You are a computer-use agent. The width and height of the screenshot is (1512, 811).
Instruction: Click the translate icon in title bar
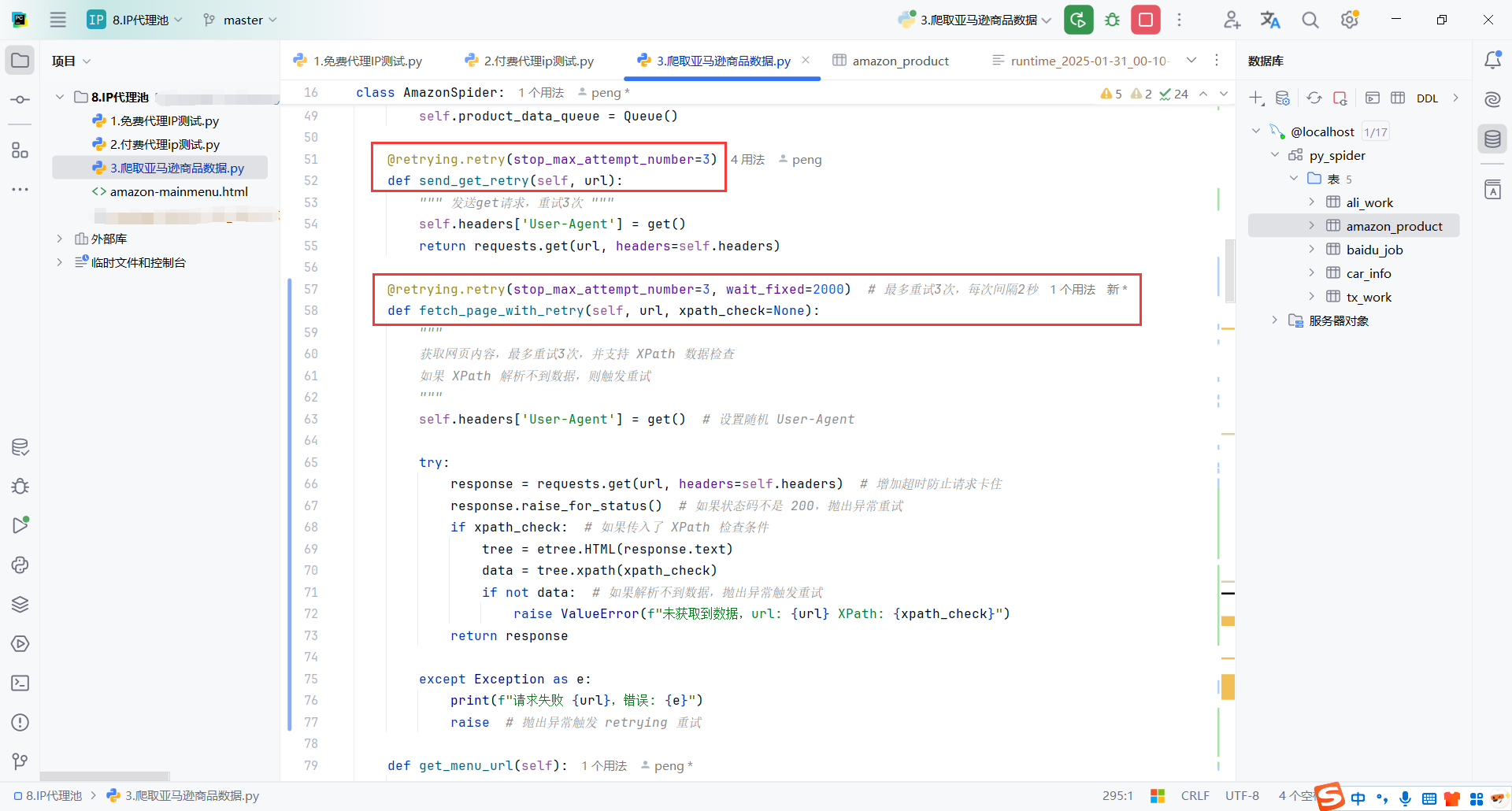(x=1270, y=20)
